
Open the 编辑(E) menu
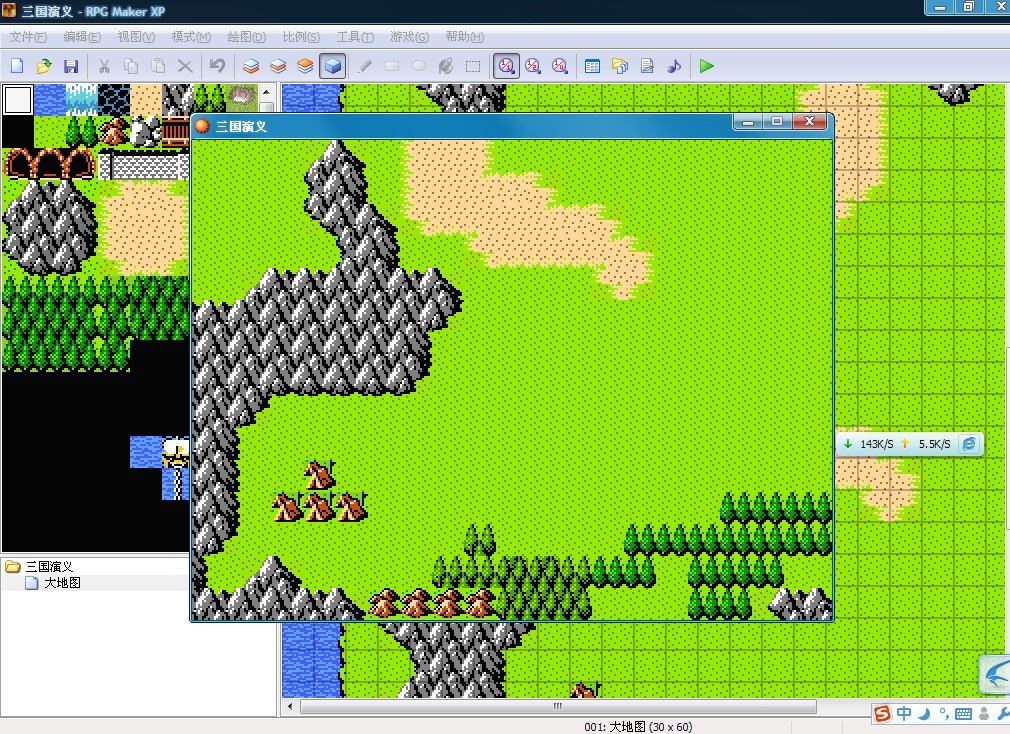tap(82, 37)
